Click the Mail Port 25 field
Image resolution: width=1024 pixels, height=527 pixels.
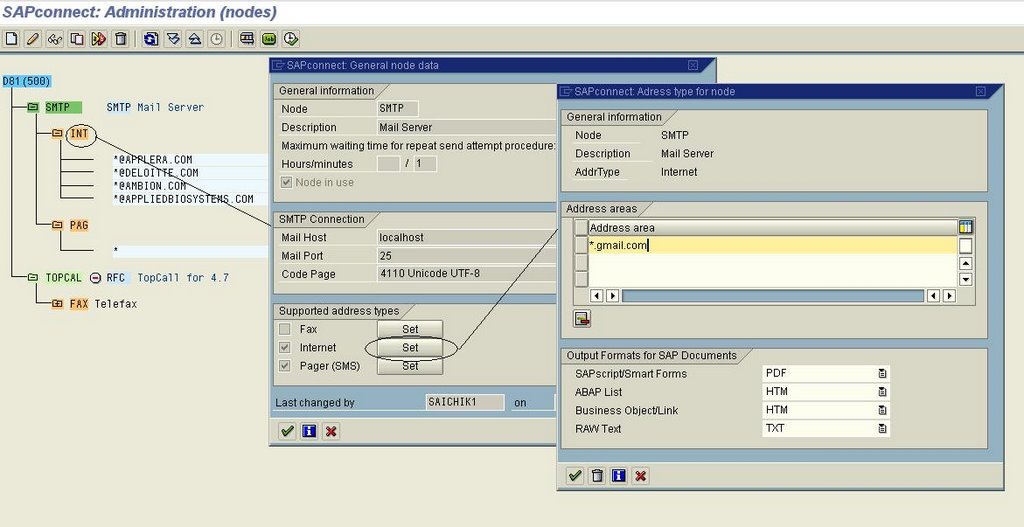click(466, 256)
